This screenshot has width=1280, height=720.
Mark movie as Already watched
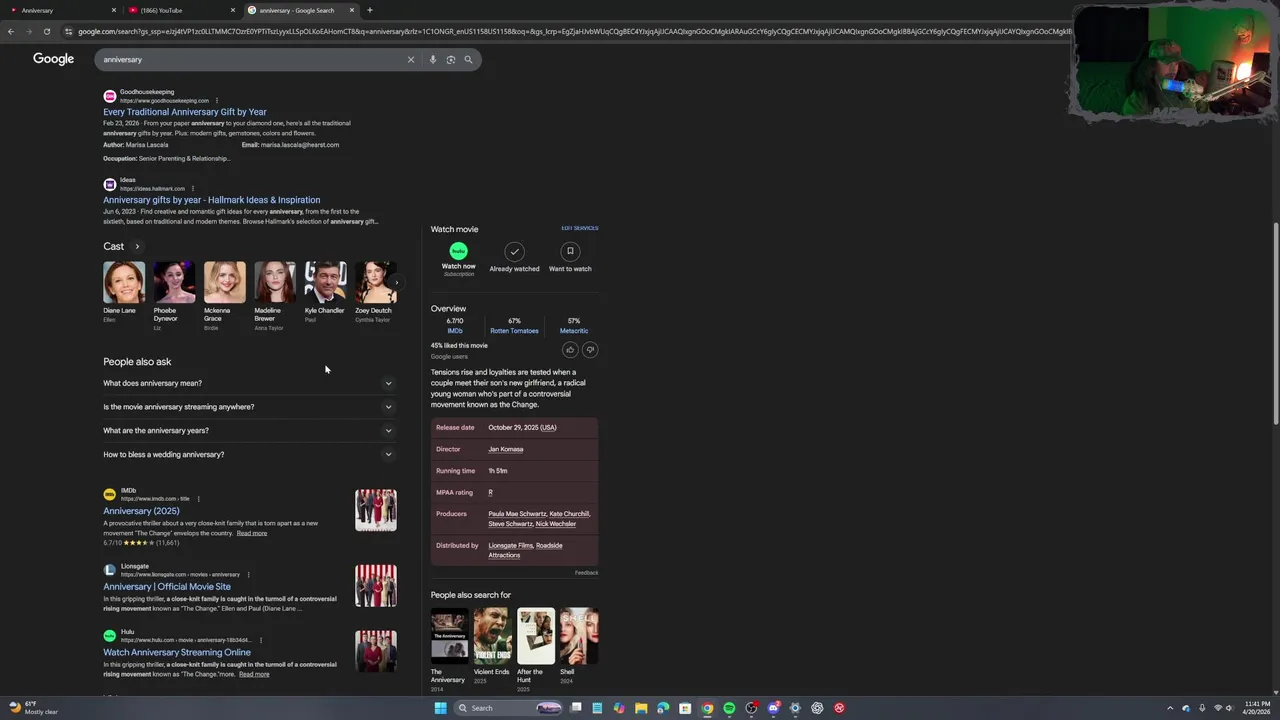coord(514,252)
